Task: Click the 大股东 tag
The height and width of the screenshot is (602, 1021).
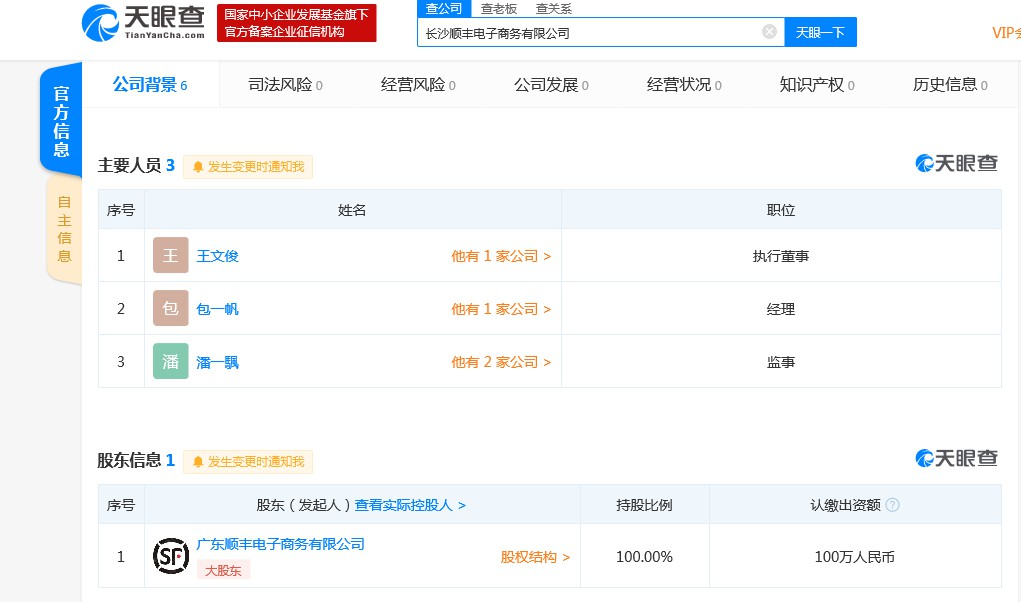Action: point(223,570)
